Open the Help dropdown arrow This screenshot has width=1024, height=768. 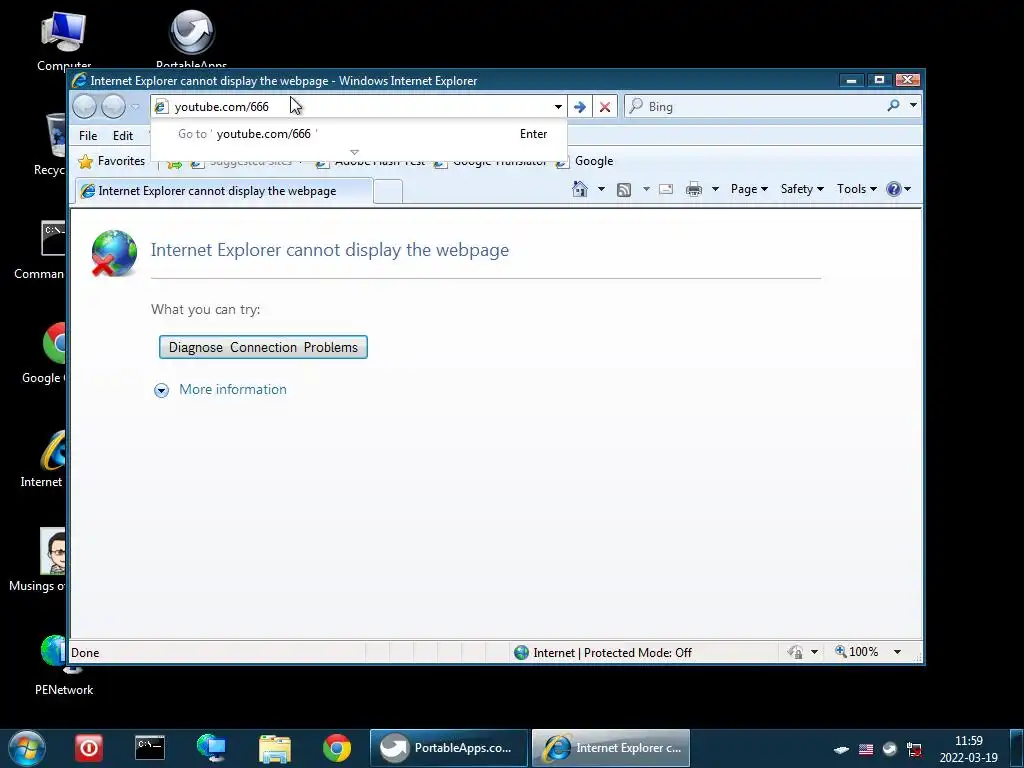click(x=907, y=189)
